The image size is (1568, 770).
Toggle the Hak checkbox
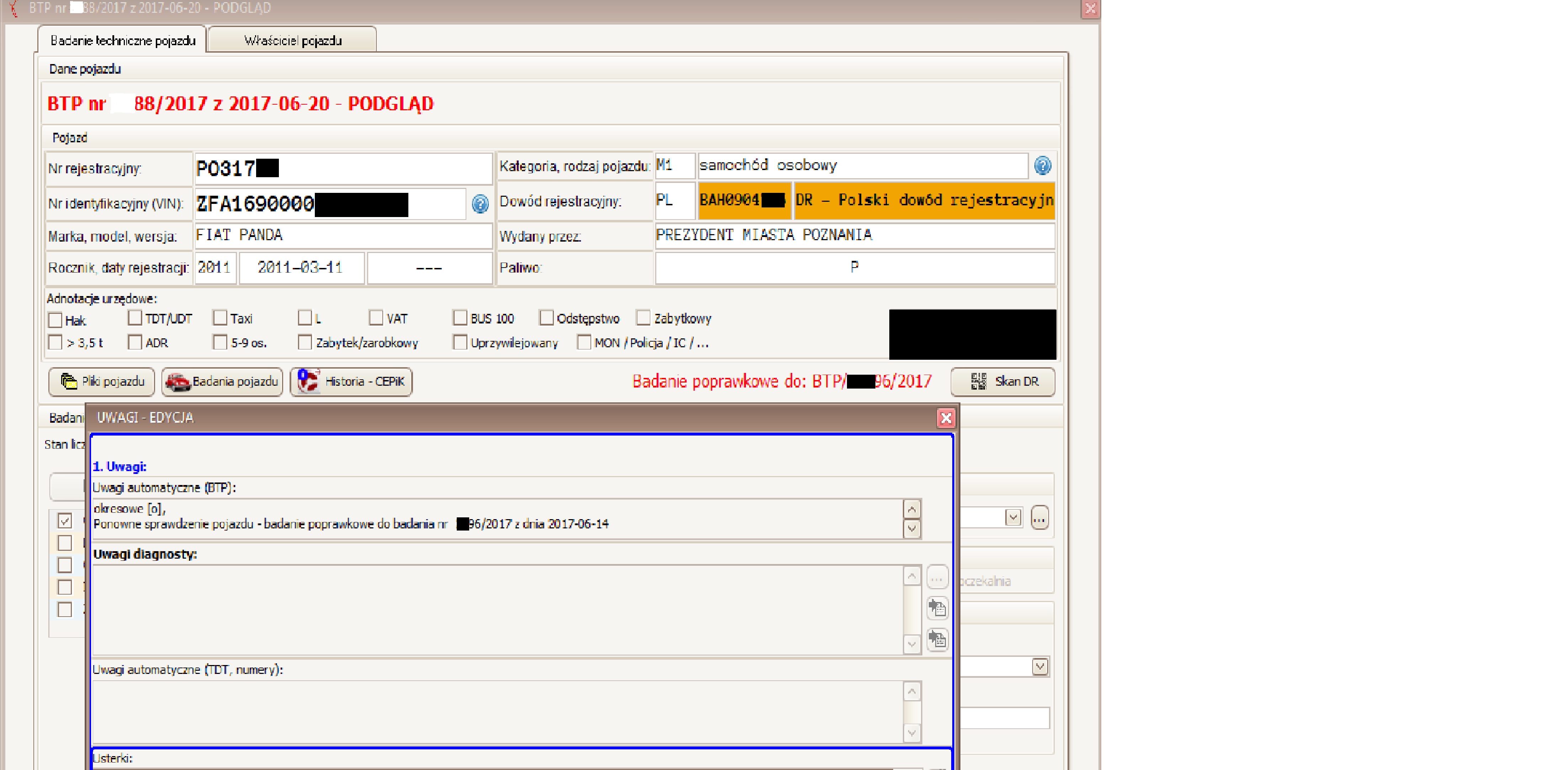click(x=55, y=320)
